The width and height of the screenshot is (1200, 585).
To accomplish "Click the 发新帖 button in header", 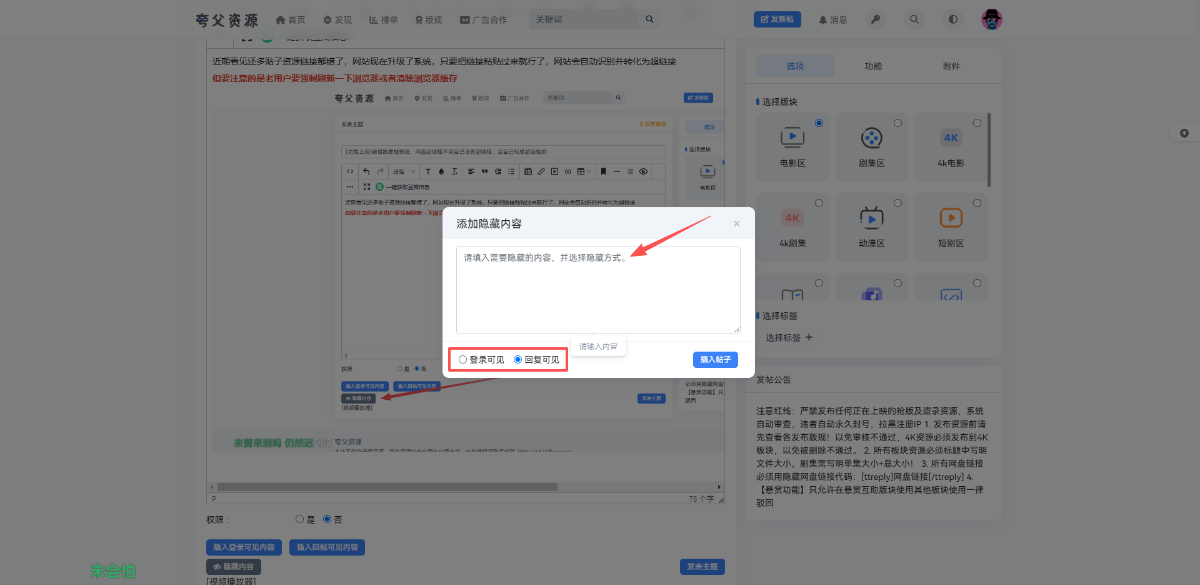I will [777, 19].
